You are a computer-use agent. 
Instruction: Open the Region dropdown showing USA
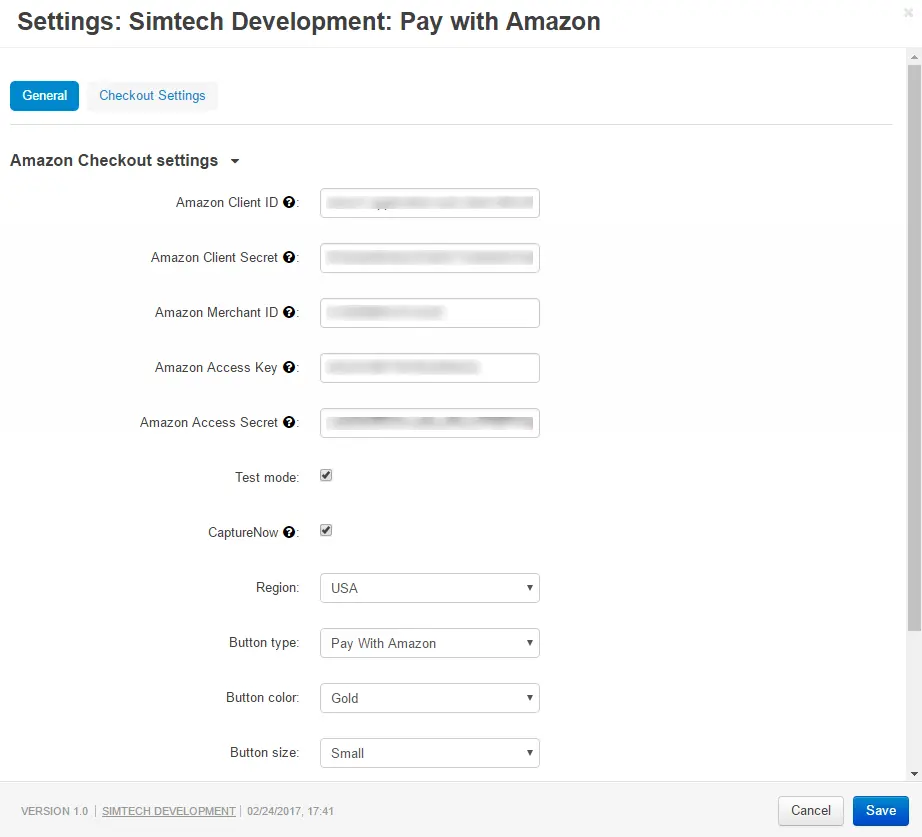pyautogui.click(x=429, y=588)
